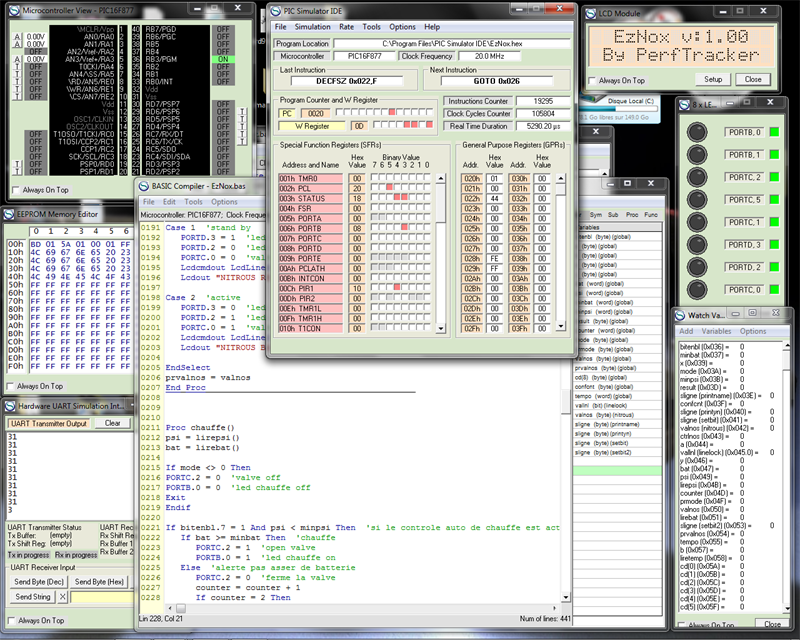The width and height of the screenshot is (800, 640).
Task: Click Clear button for UART Transmitter Output
Action: [113, 423]
